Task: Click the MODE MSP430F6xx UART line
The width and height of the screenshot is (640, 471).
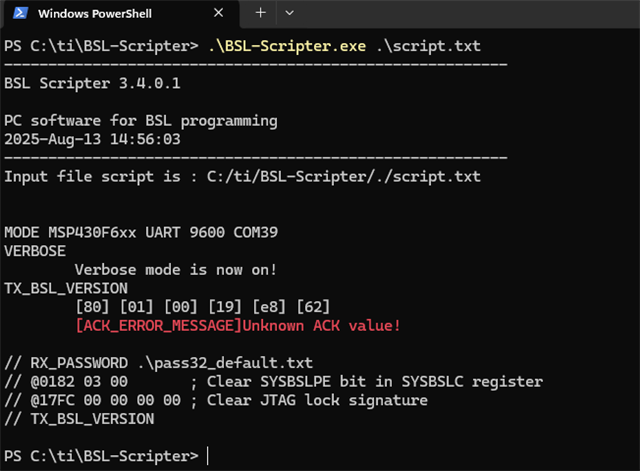Action: [x=141, y=232]
